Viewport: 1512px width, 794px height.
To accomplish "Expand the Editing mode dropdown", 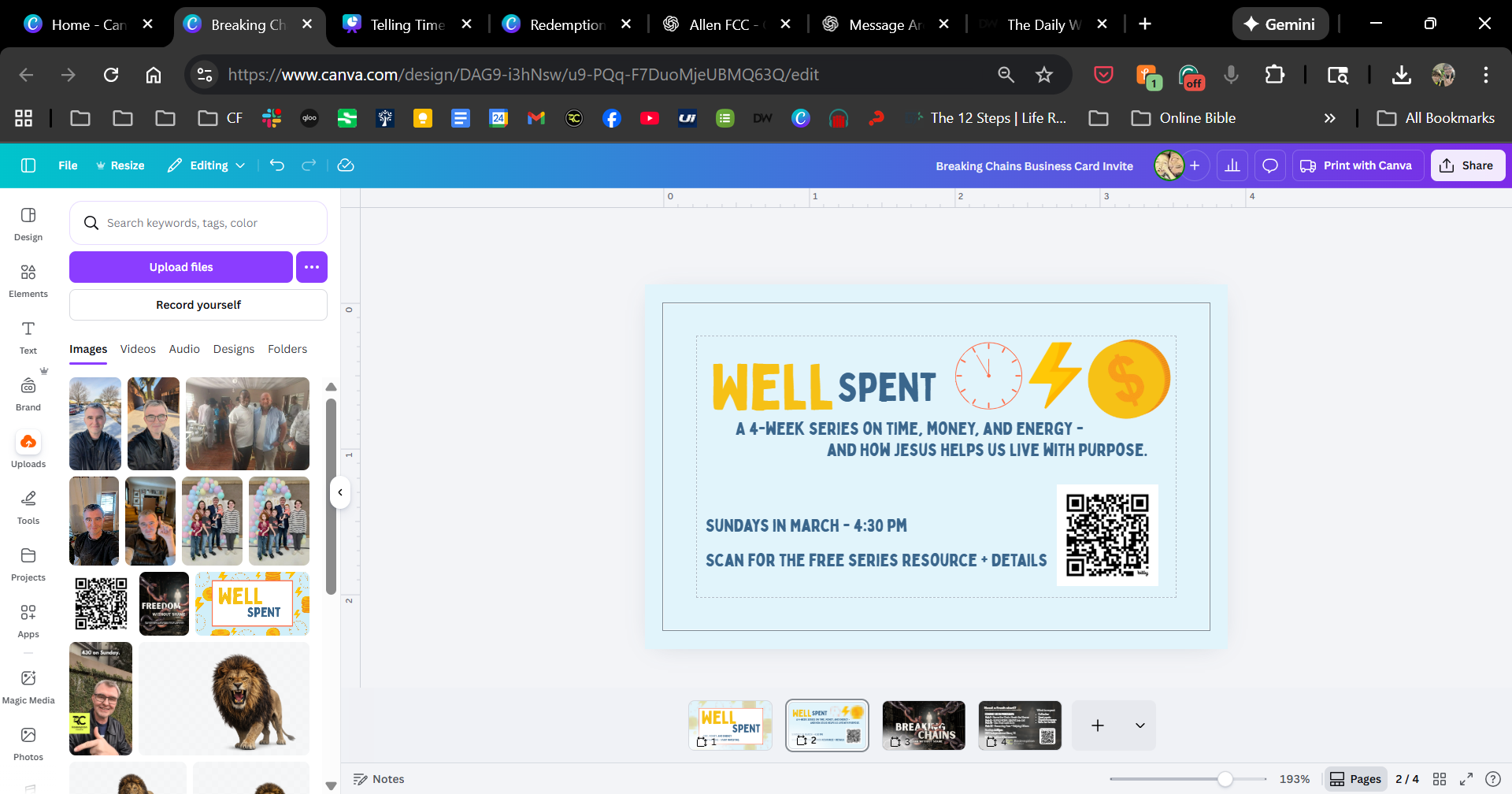I will click(206, 165).
